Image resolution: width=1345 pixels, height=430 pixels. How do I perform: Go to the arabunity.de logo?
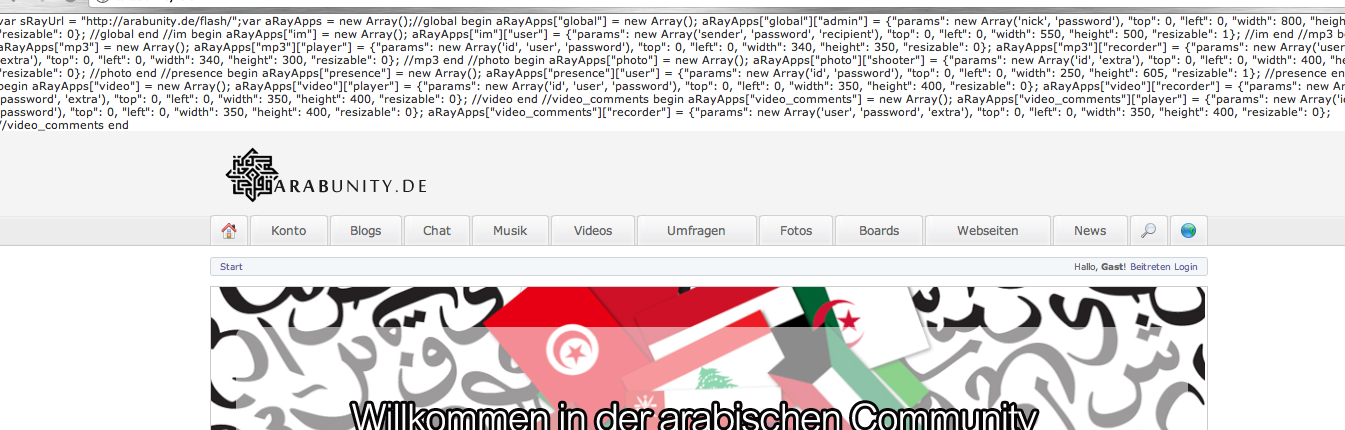327,175
